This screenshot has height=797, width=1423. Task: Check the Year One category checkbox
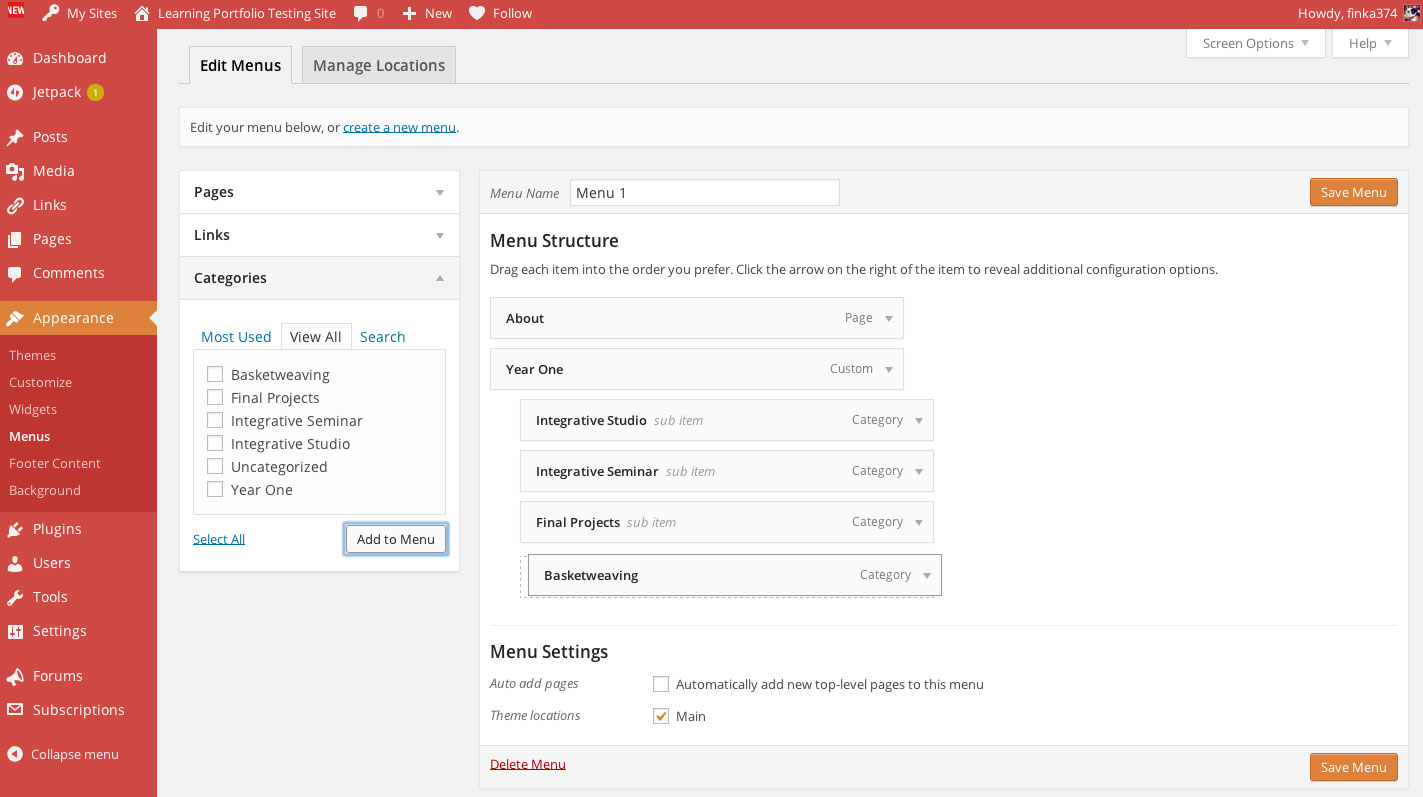pyautogui.click(x=215, y=490)
